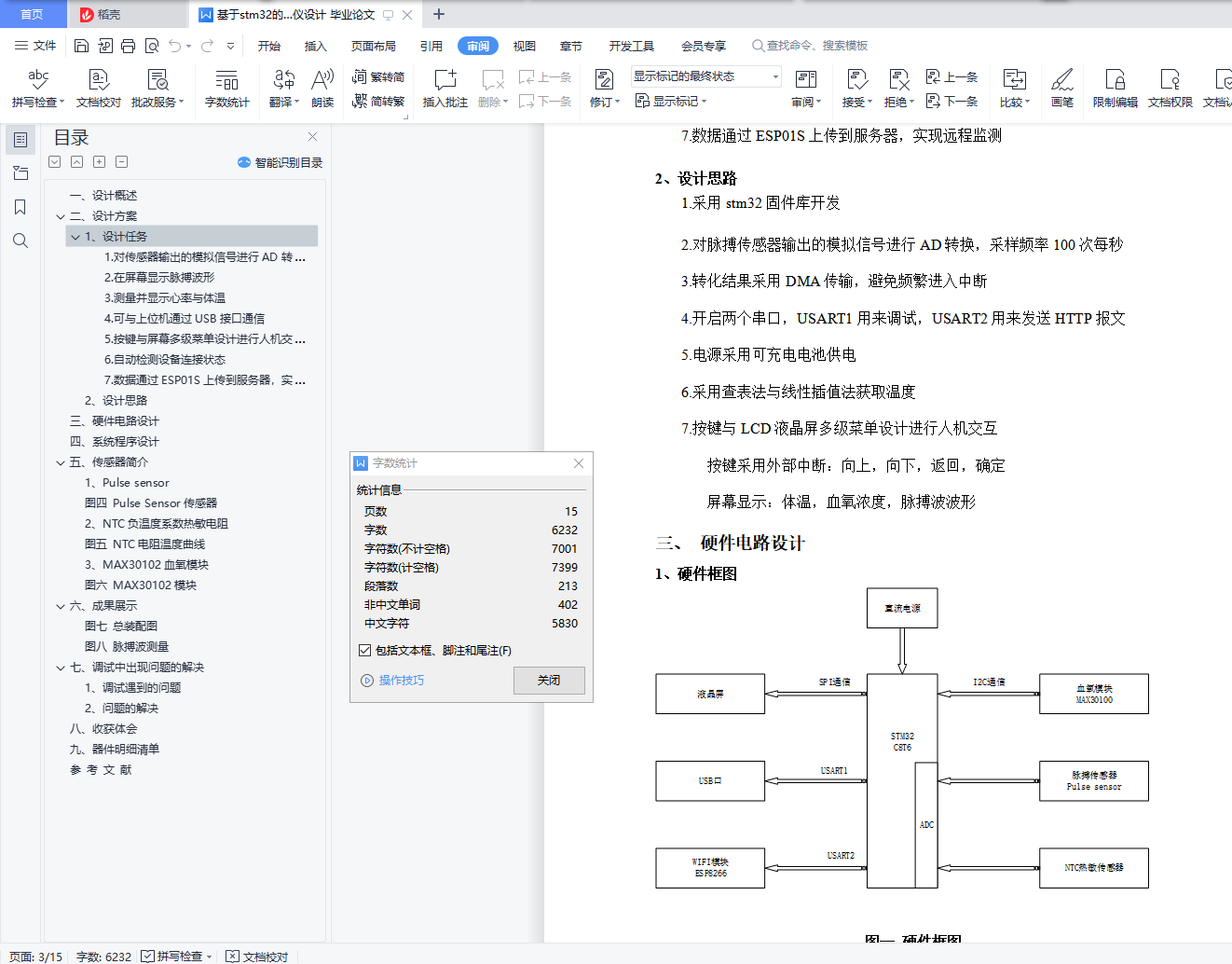Click the Print icon in the quick access bar

click(128, 46)
